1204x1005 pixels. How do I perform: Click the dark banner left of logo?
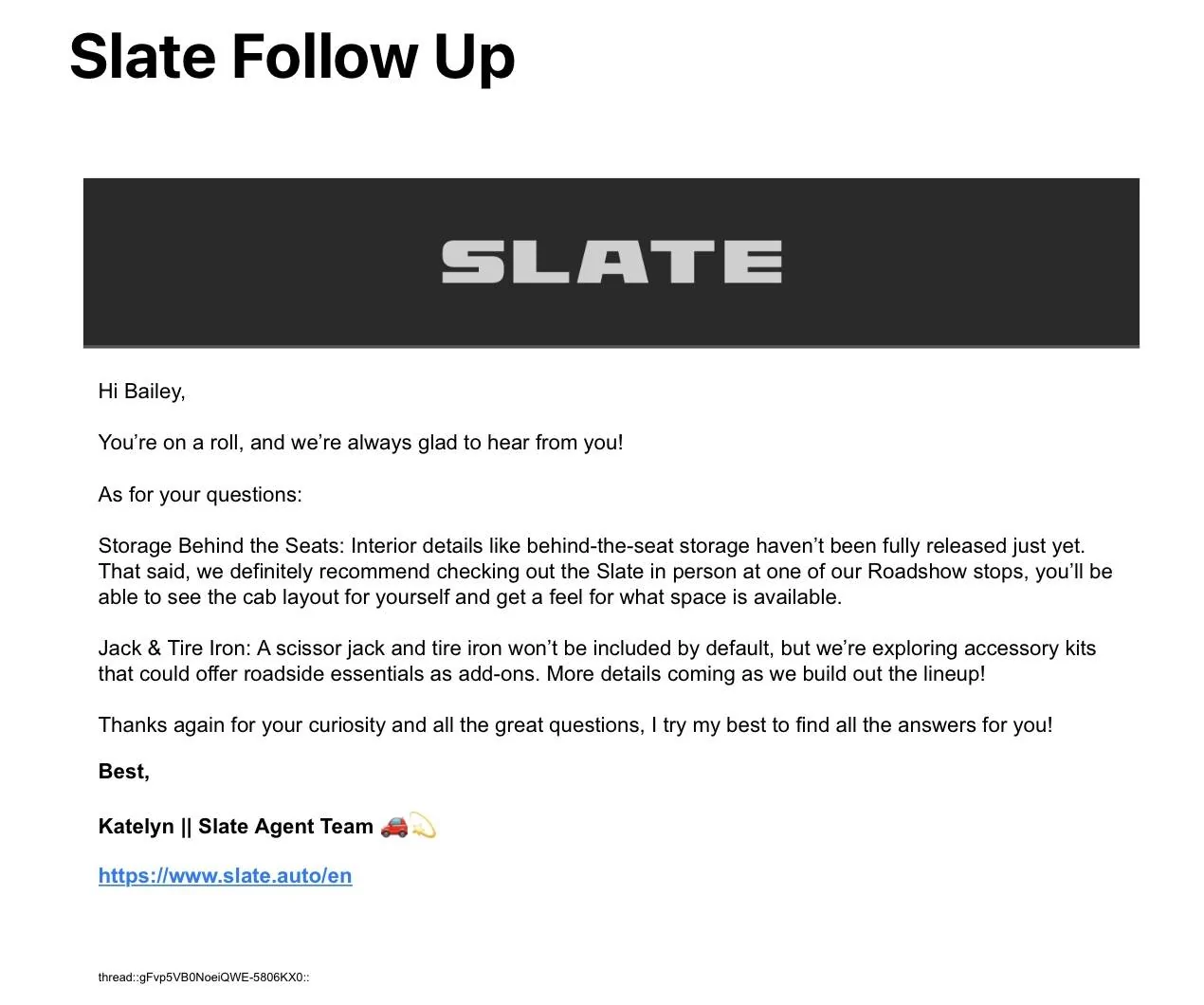(x=256, y=262)
